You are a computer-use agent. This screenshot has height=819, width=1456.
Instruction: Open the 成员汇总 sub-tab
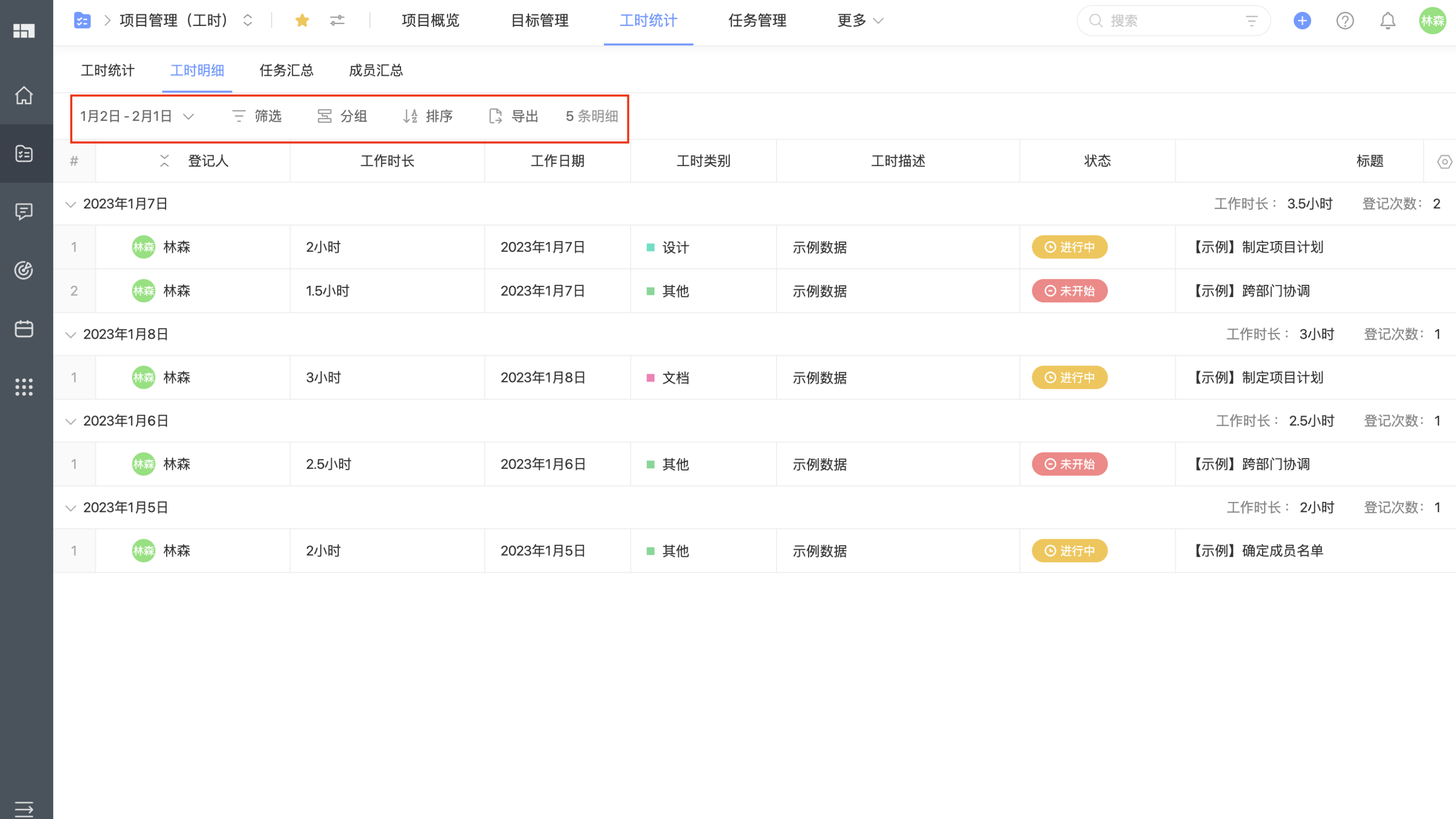click(x=376, y=71)
